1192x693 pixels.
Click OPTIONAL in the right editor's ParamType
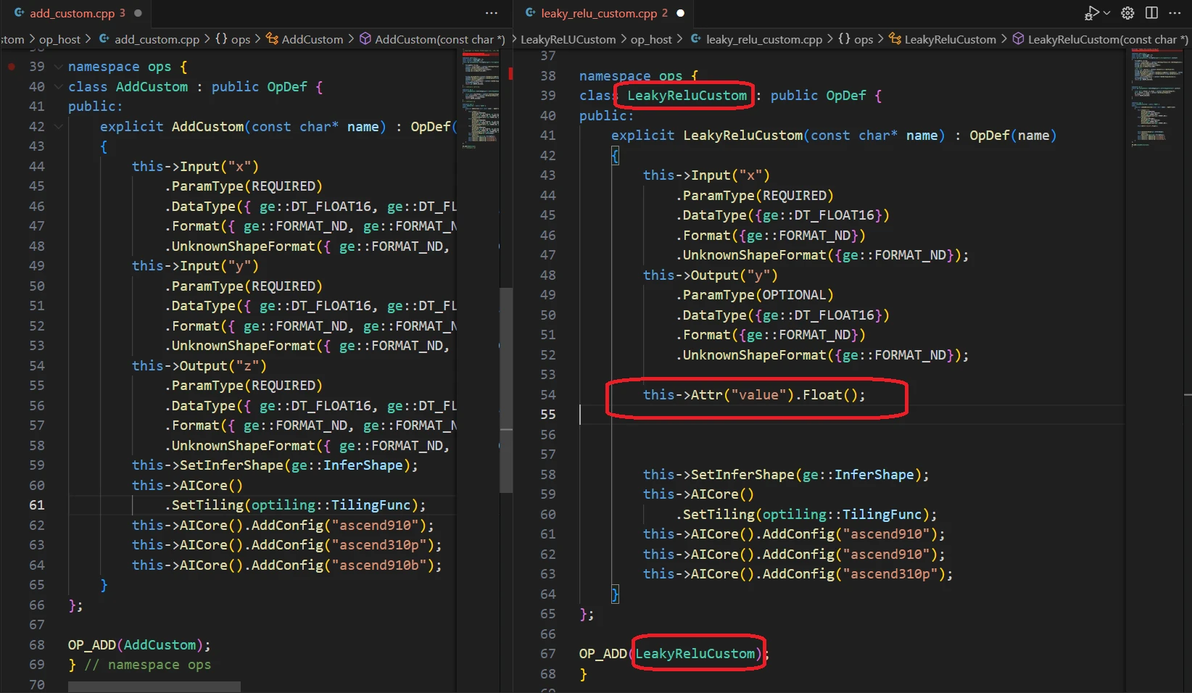pos(794,295)
